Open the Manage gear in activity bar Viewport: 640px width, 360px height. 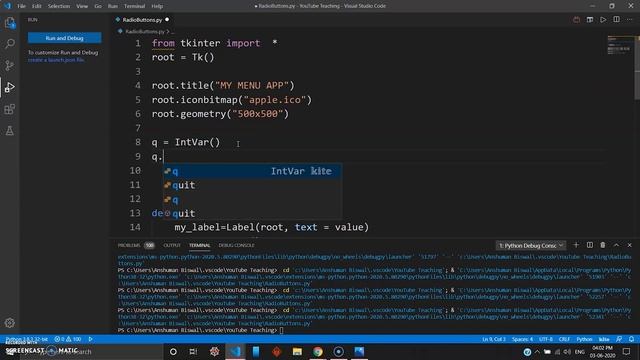pyautogui.click(x=10, y=323)
